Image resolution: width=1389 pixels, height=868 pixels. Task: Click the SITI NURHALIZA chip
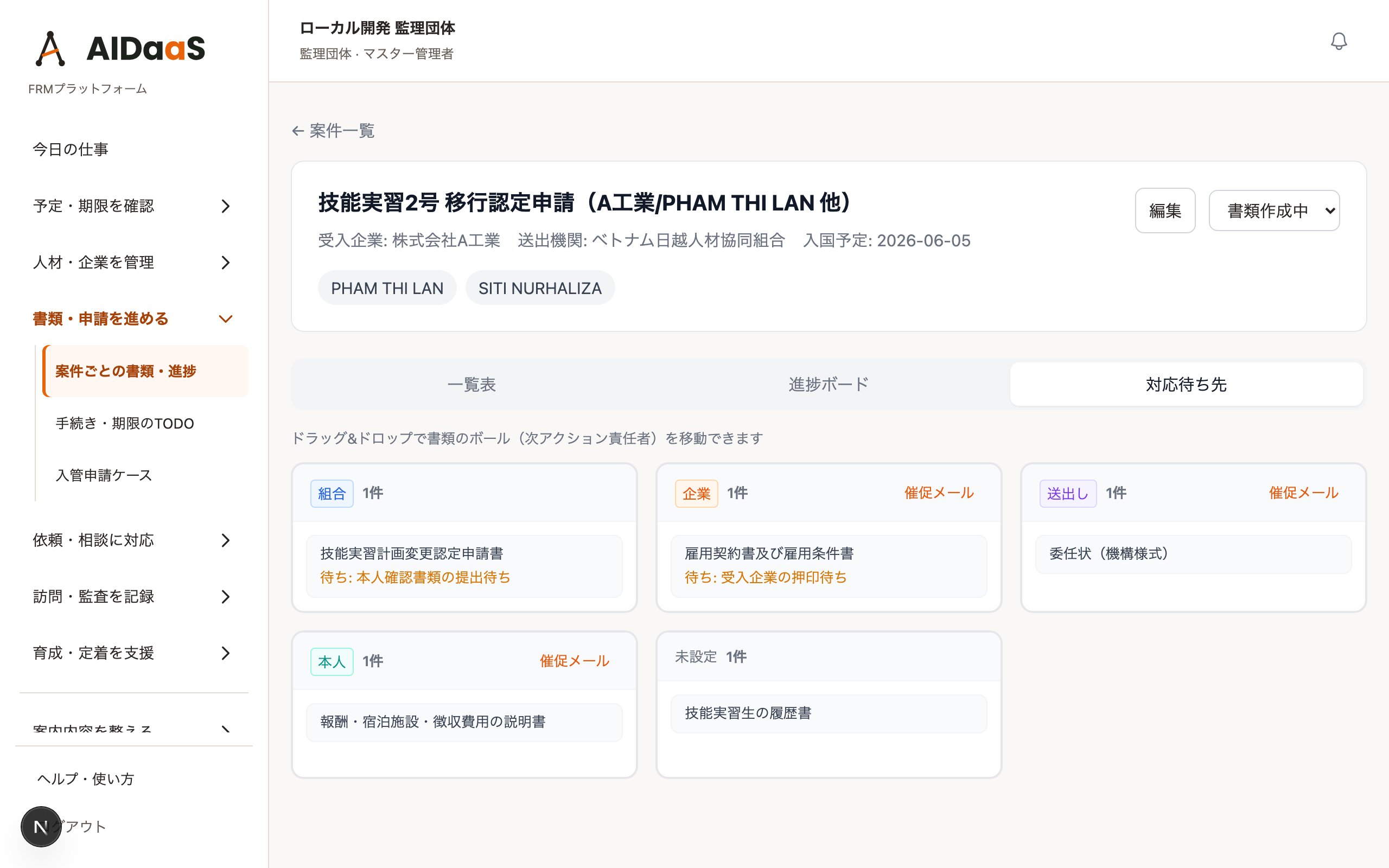[540, 288]
